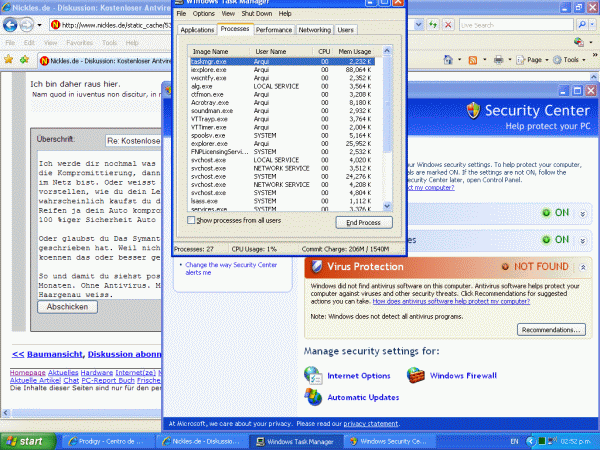Switch to Prodigy taskbar button
Viewport: 600px width, 450px height.
tap(108, 442)
